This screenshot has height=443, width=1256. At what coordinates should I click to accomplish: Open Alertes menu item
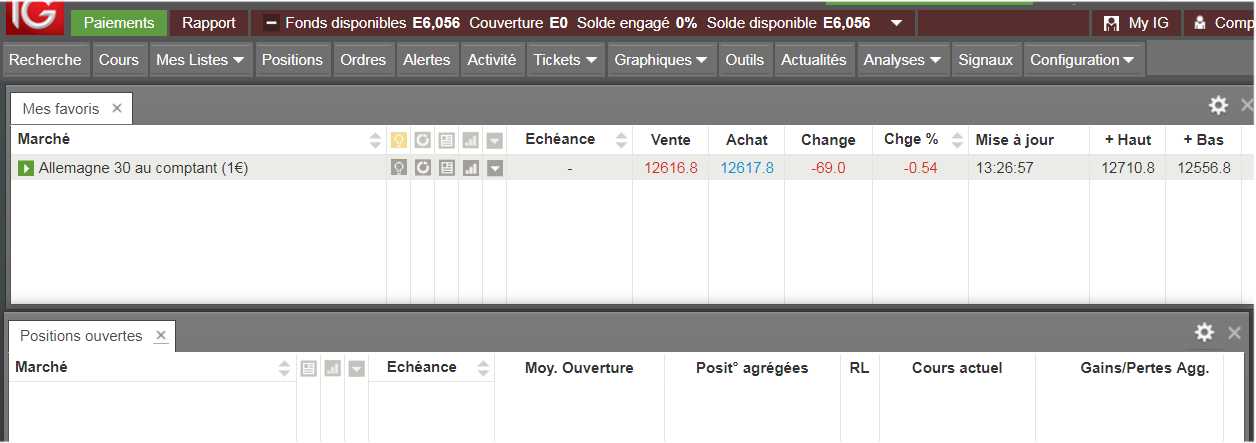[x=427, y=60]
